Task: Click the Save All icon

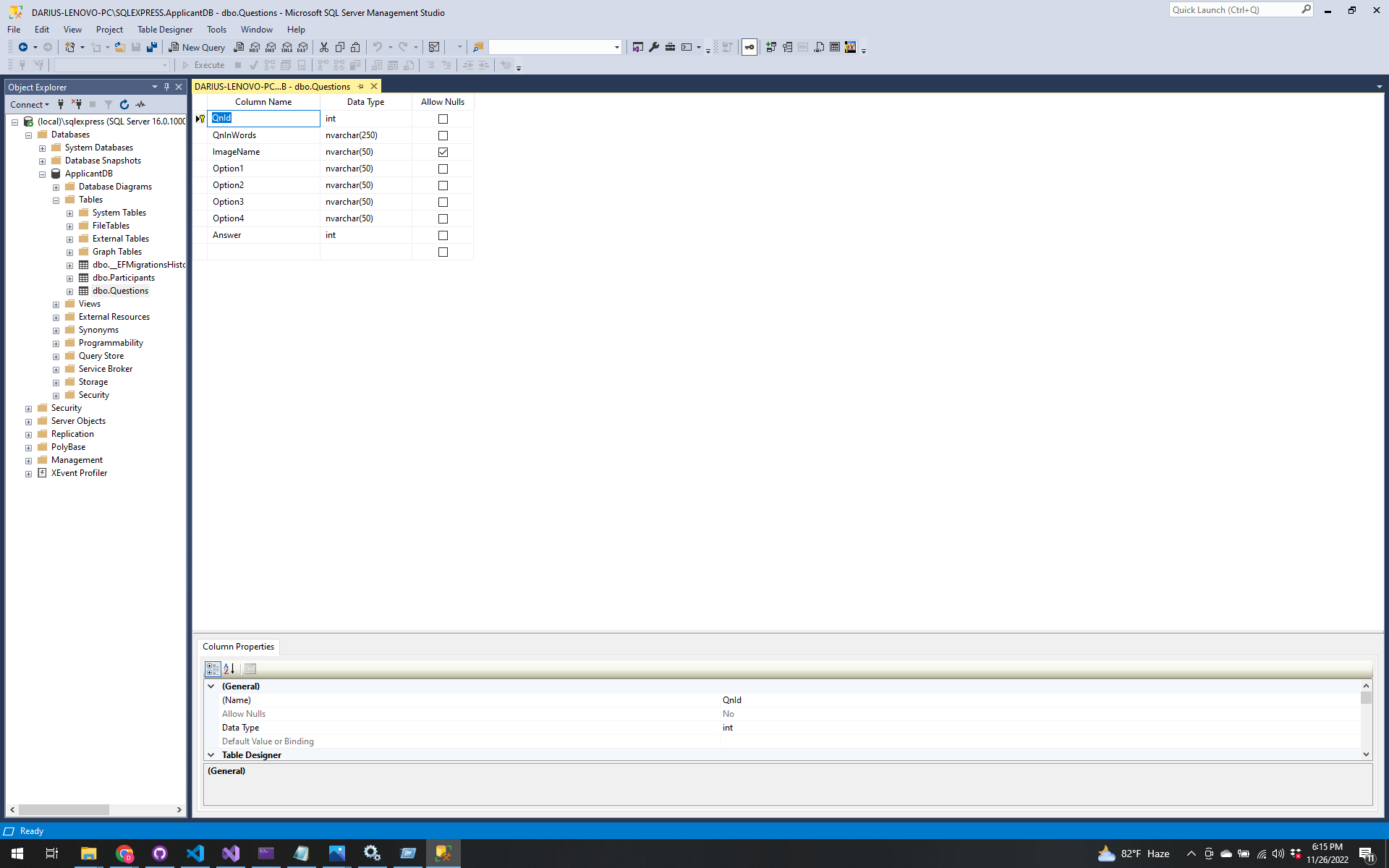Action: (x=152, y=47)
